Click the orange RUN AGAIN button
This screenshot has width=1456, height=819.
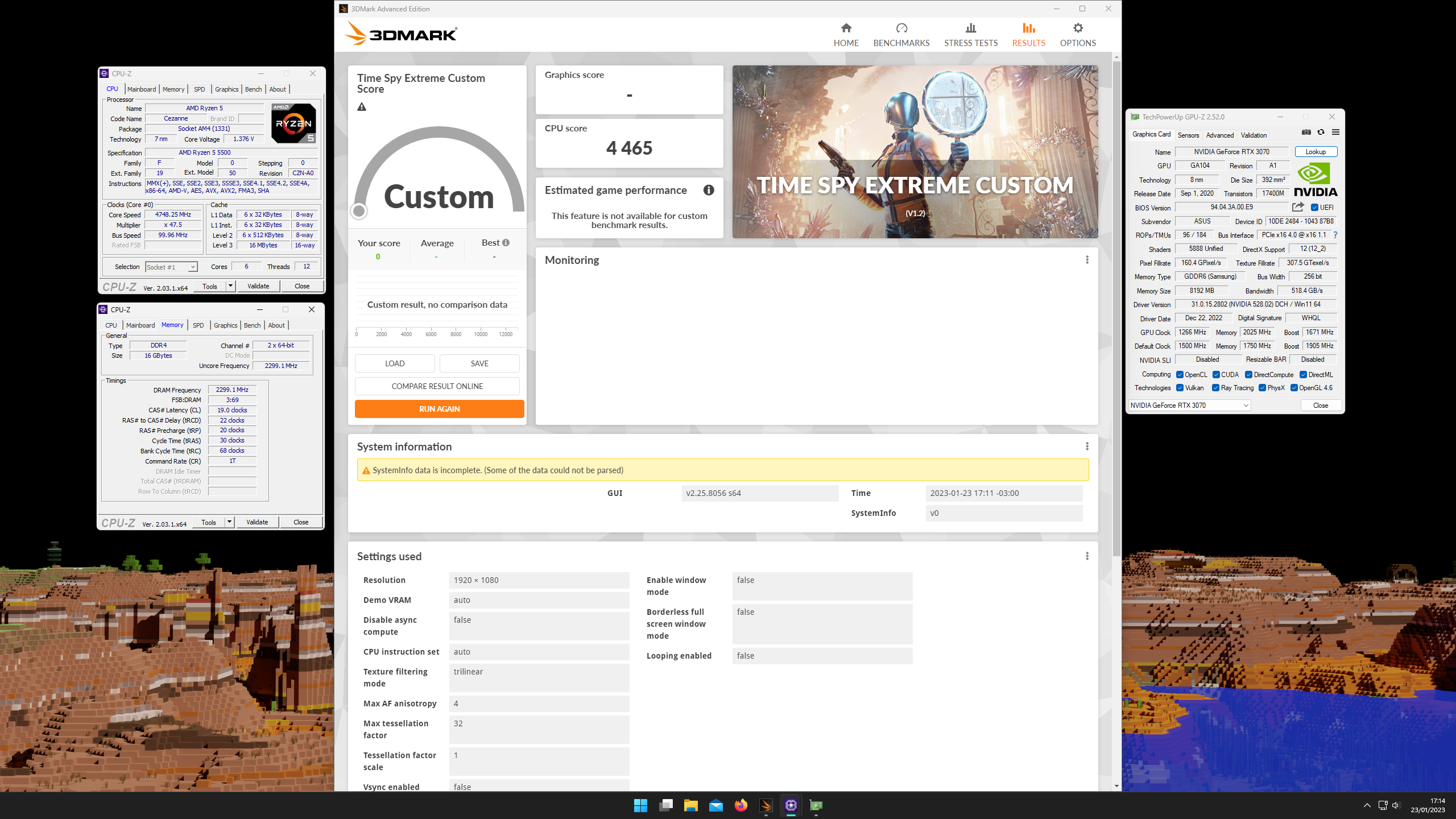(439, 409)
